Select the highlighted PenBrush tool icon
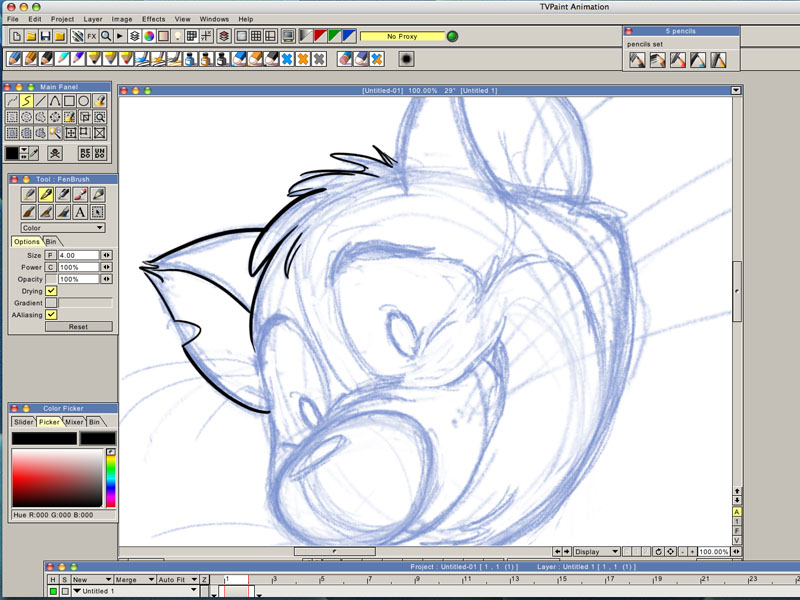The image size is (800, 600). (46, 194)
